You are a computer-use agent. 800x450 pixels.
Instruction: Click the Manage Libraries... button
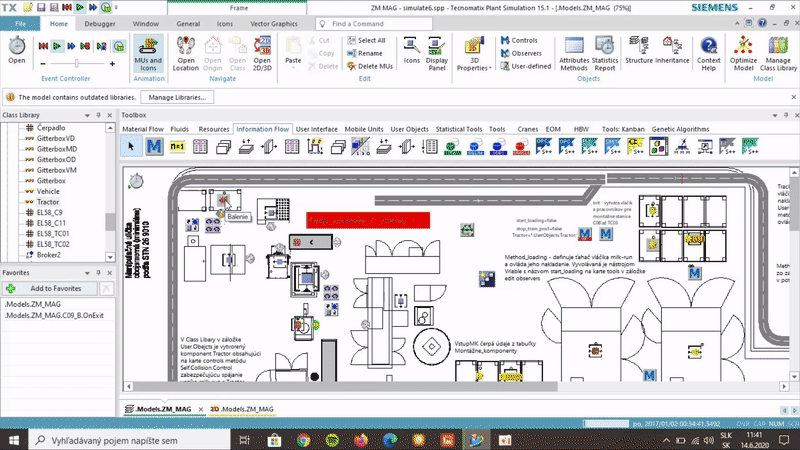pos(177,97)
